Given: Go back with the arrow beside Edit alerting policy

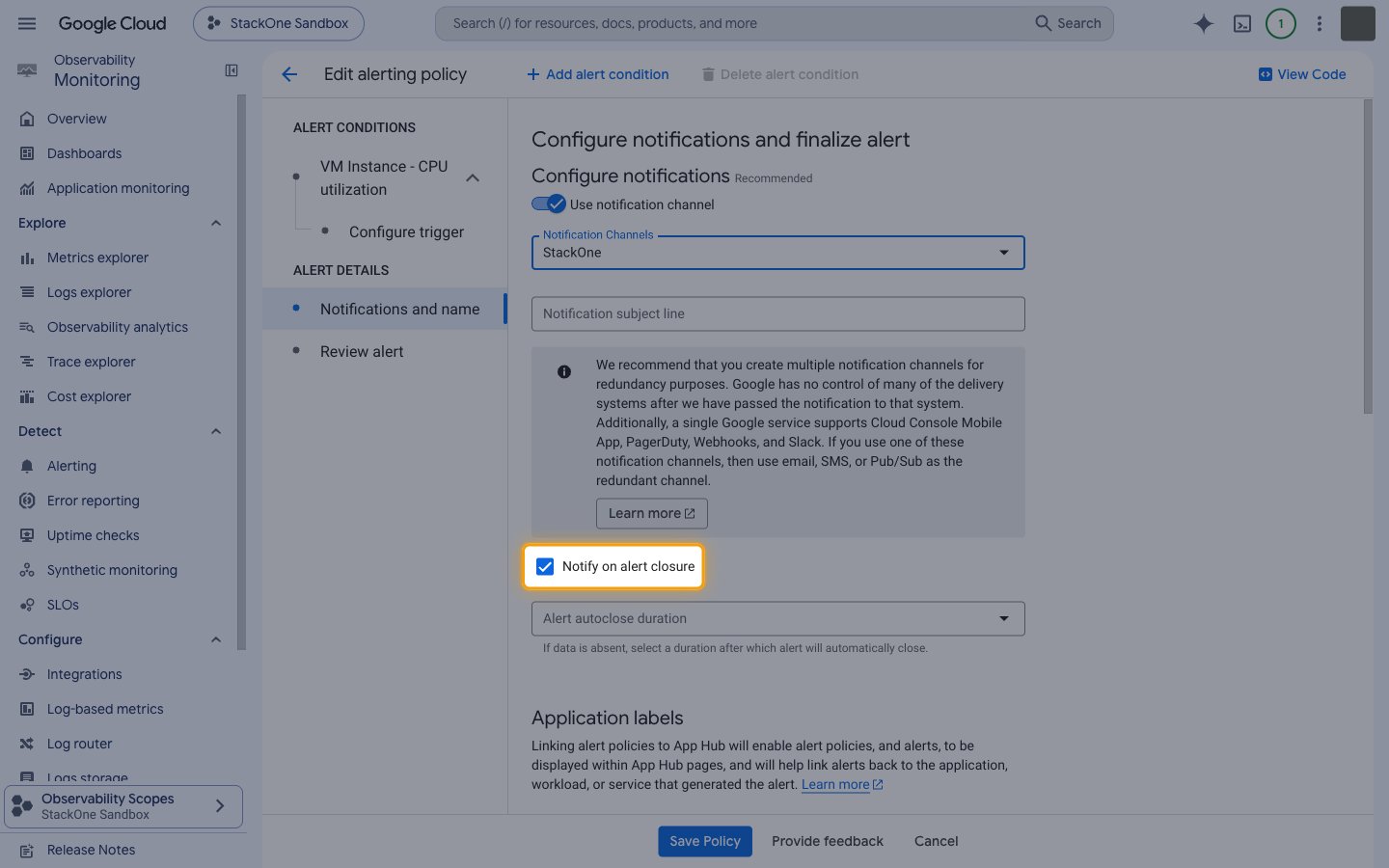Looking at the screenshot, I should (x=289, y=74).
